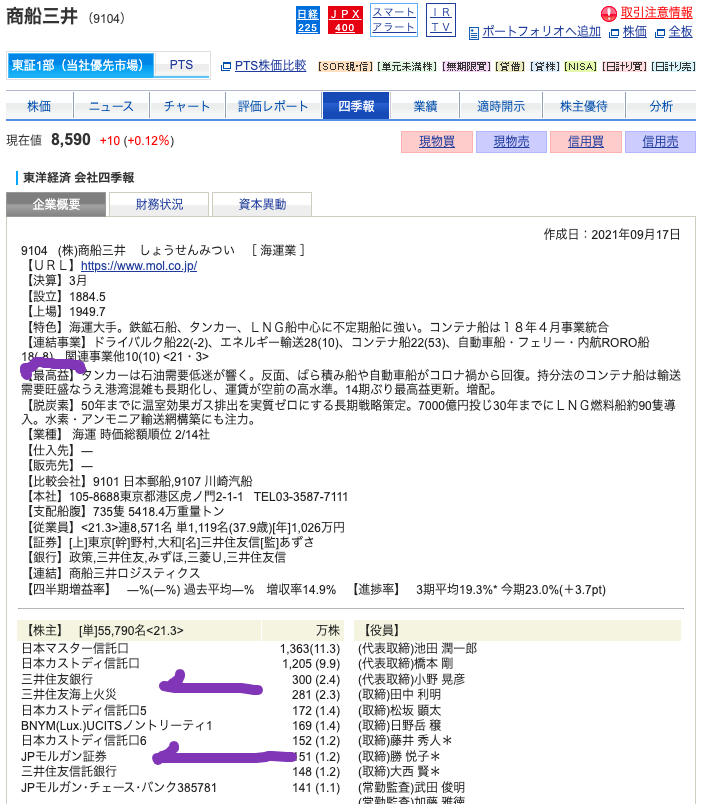The width and height of the screenshot is (703, 804).
Task: Click the SOR現・信 tag
Action: 346,67
